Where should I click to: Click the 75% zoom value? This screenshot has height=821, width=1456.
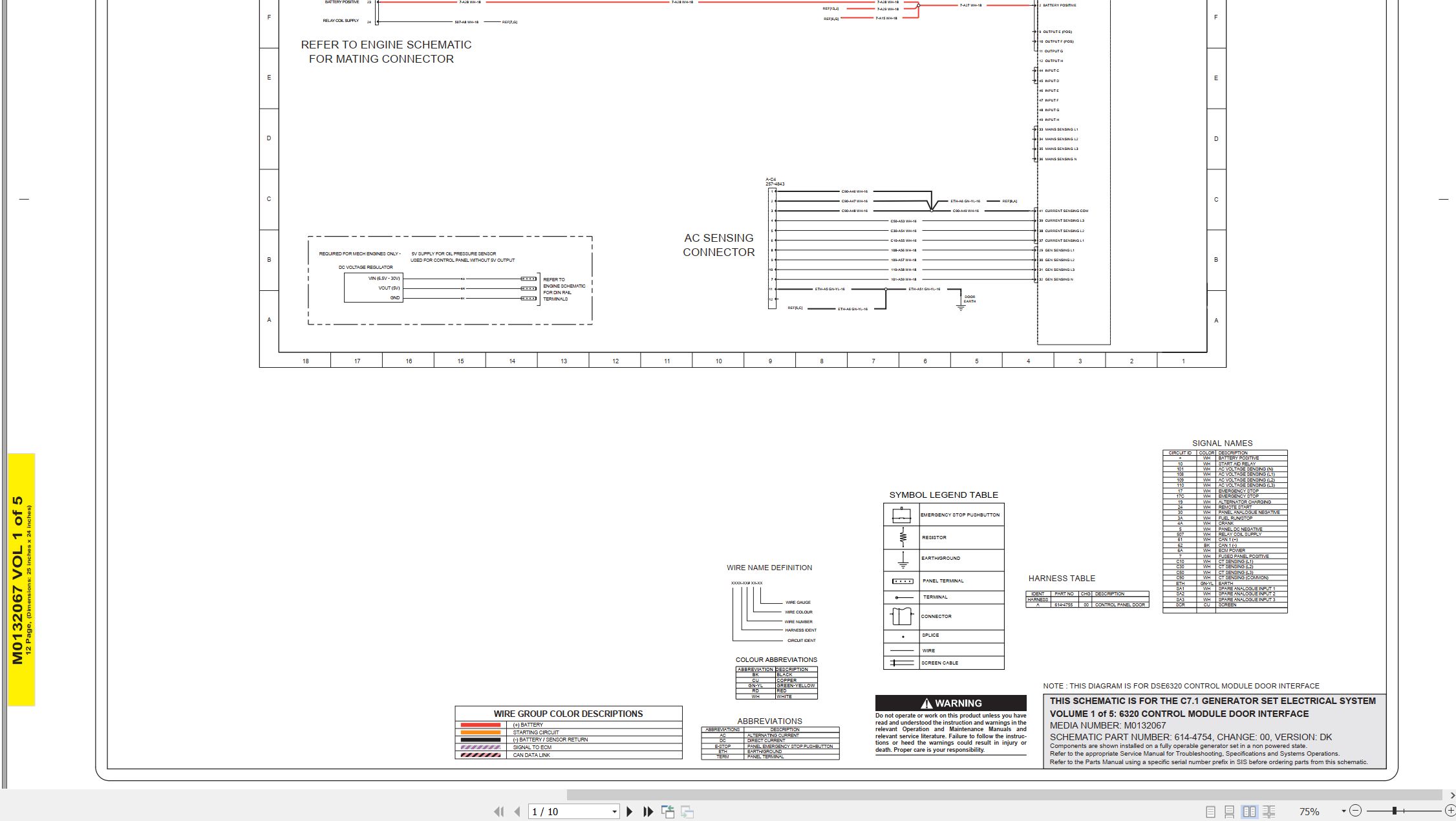coord(1309,811)
